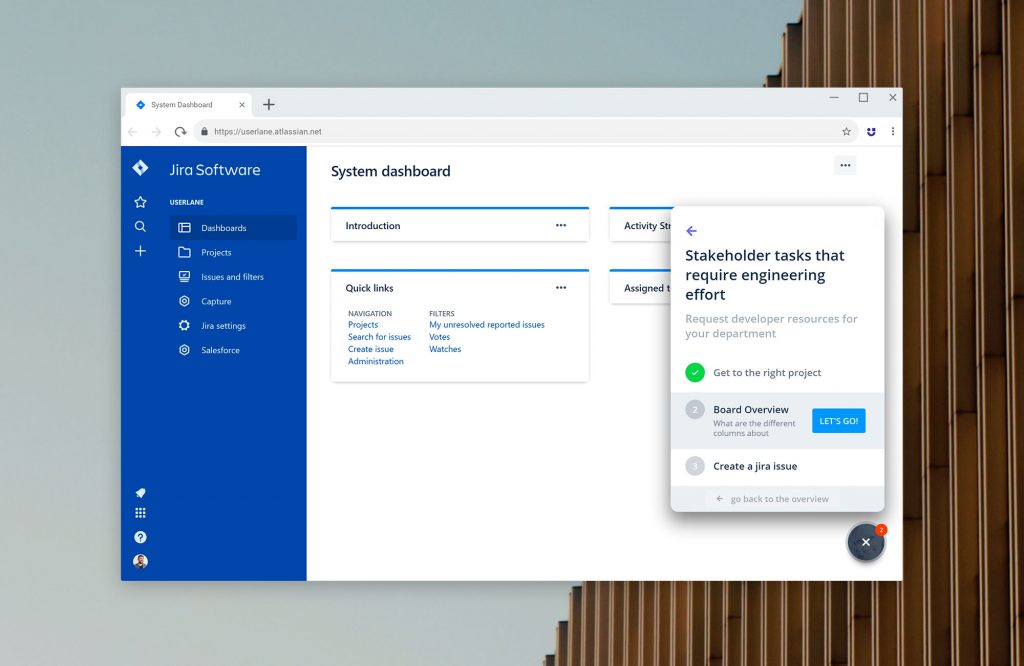
Task: Select Capture in the sidebar
Action: 233,301
